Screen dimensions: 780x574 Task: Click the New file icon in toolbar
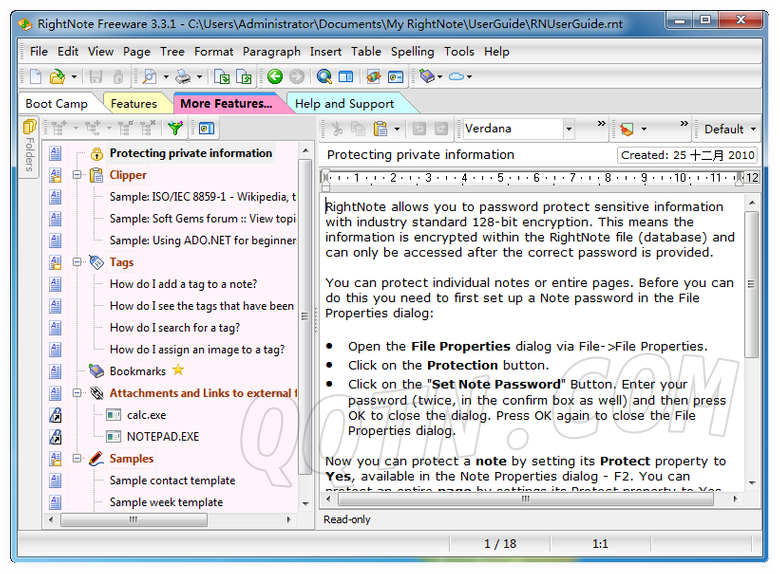(35, 77)
